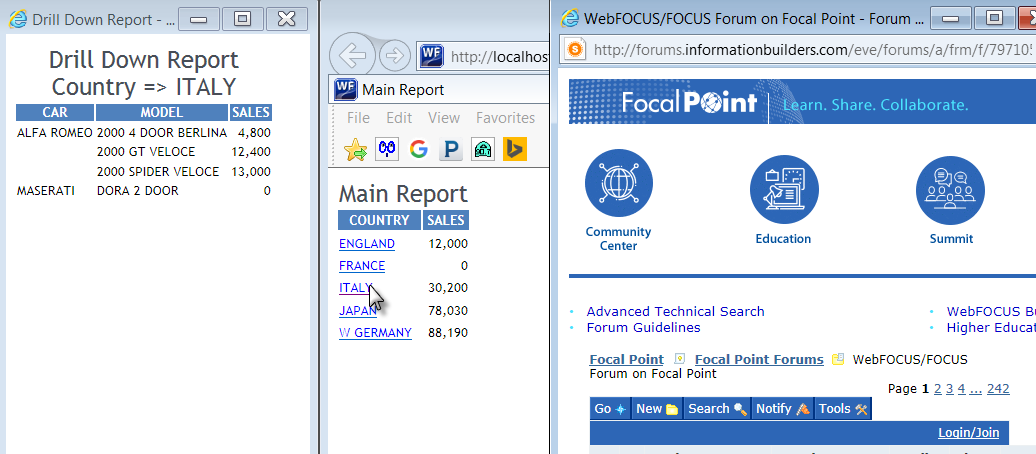
Task: Click Internet Explorer icon in Forum window title
Action: [570, 19]
